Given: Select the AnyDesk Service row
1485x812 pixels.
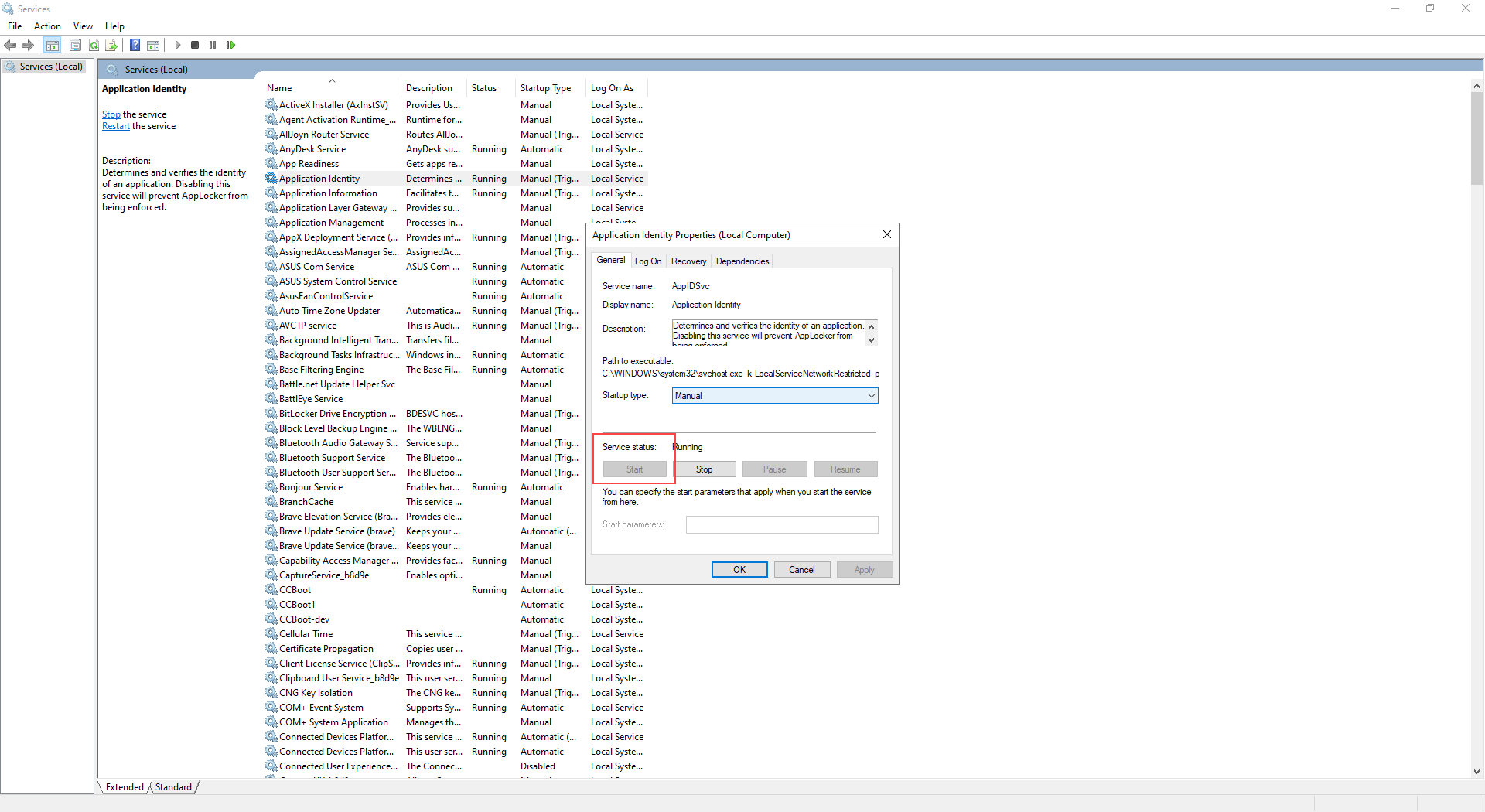Looking at the screenshot, I should pyautogui.click(x=312, y=149).
